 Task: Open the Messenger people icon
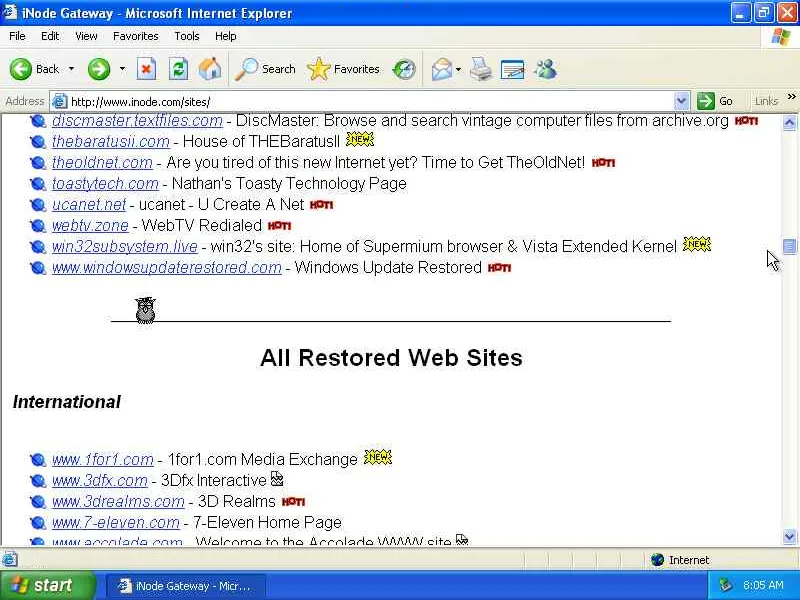[x=545, y=69]
